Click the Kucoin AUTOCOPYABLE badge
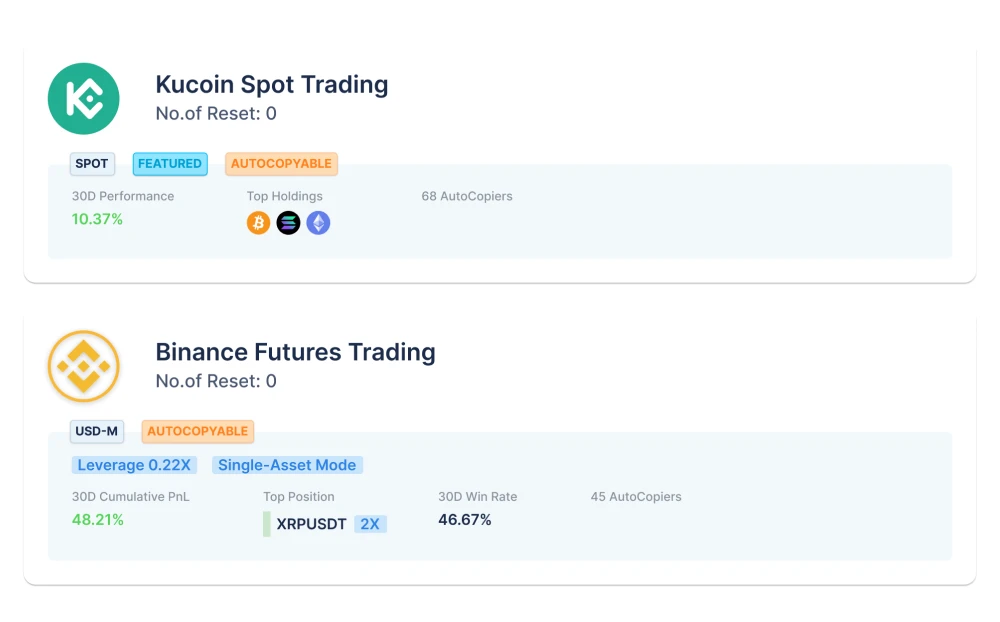The image size is (1000, 622). coord(281,164)
